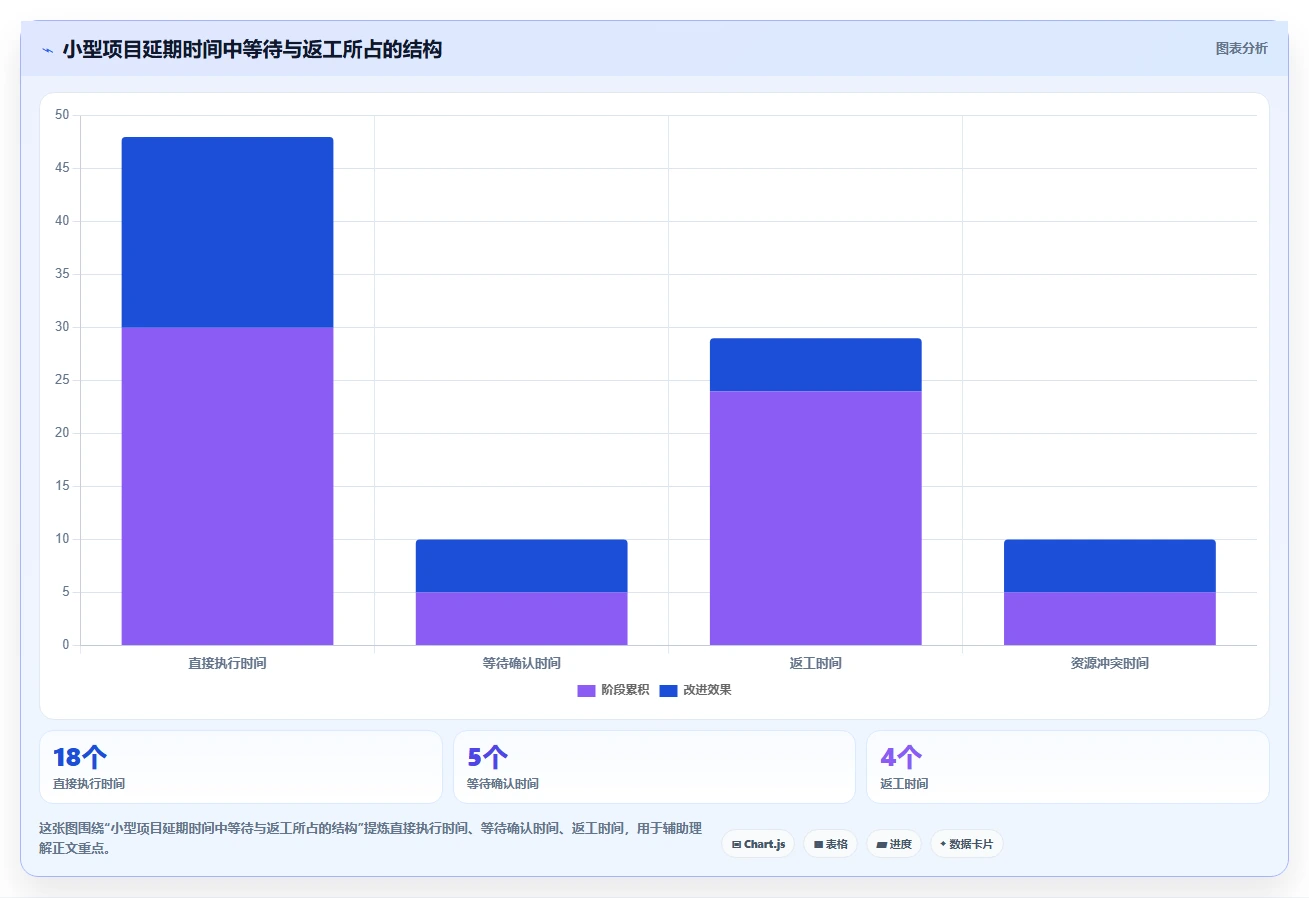Click the chart title 小型项目延期时间中等待与返工所占的结构

coord(252,49)
